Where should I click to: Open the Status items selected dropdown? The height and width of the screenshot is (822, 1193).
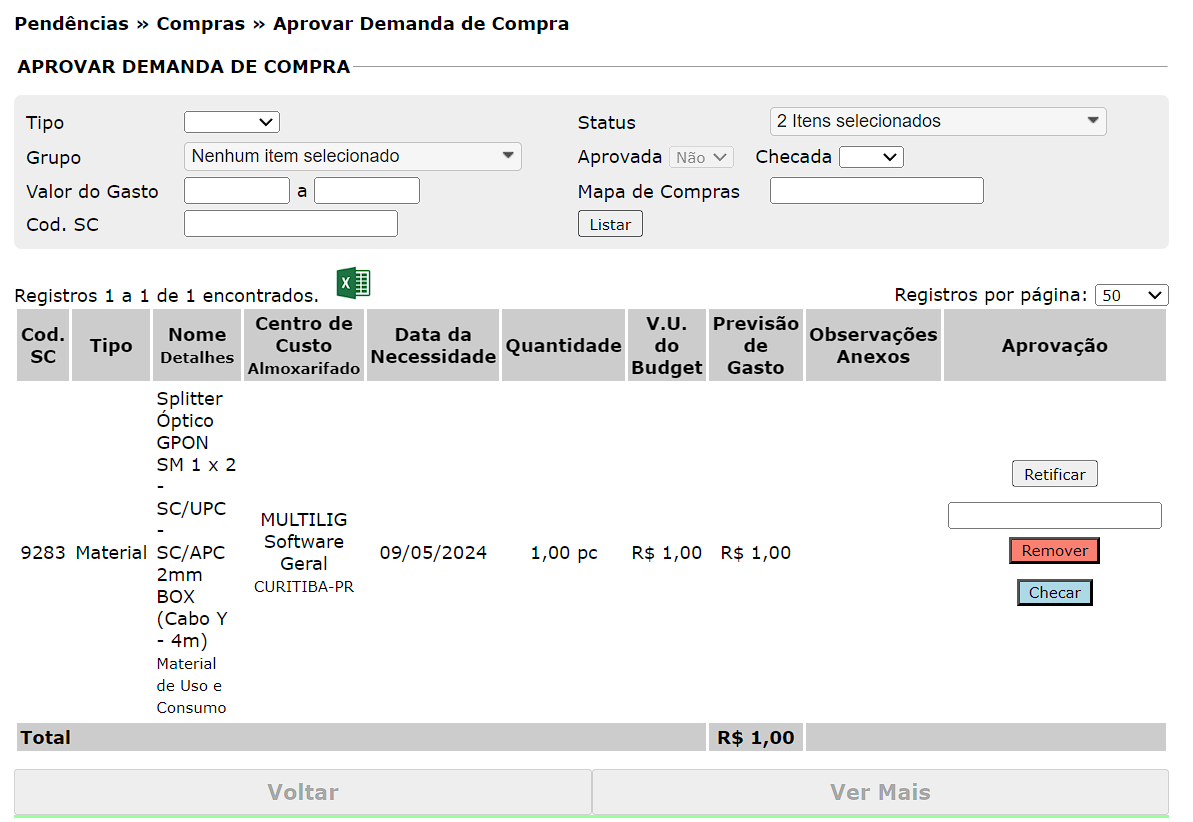[x=937, y=121]
